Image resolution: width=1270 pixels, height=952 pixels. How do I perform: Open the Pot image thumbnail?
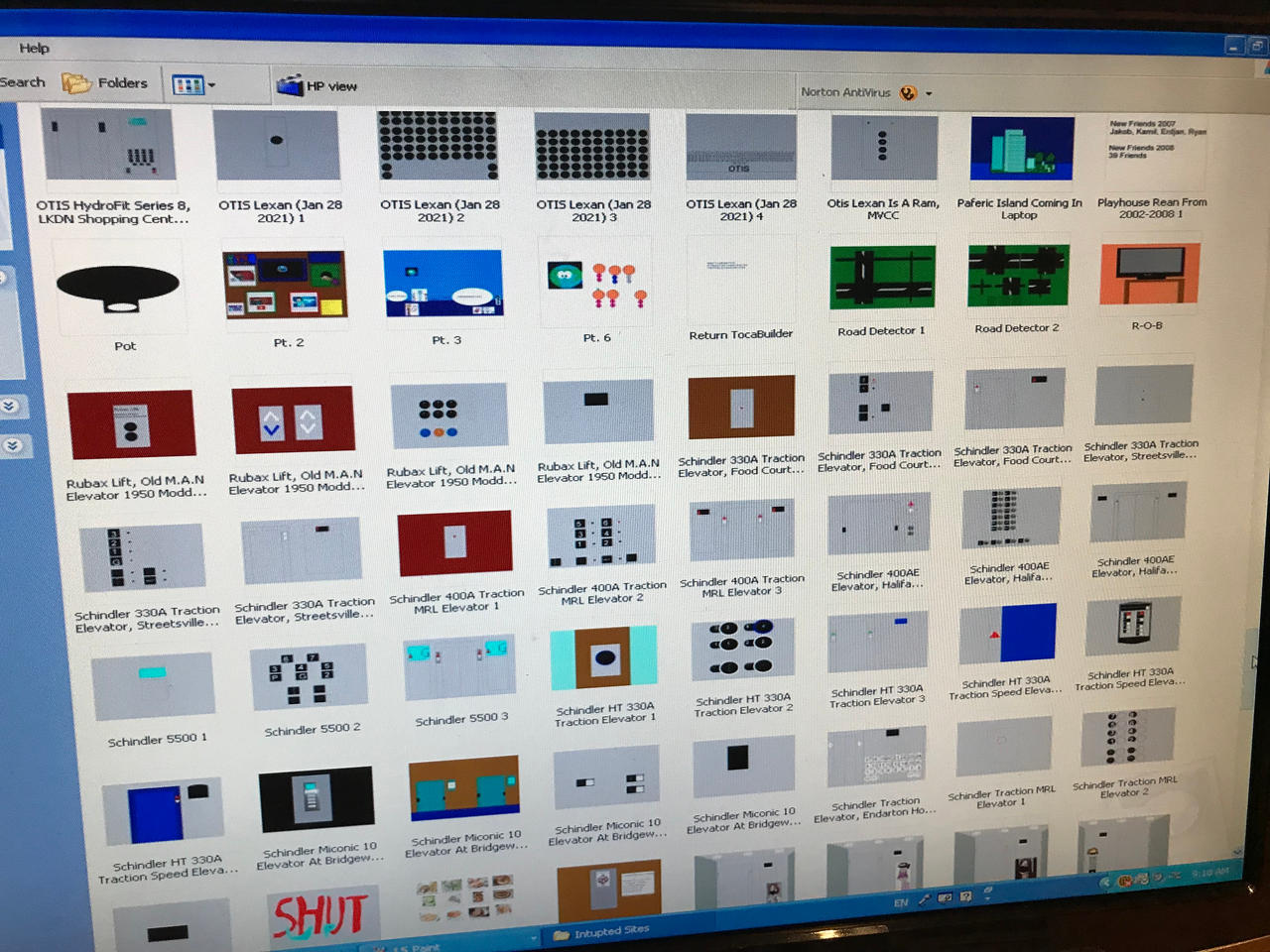click(118, 288)
